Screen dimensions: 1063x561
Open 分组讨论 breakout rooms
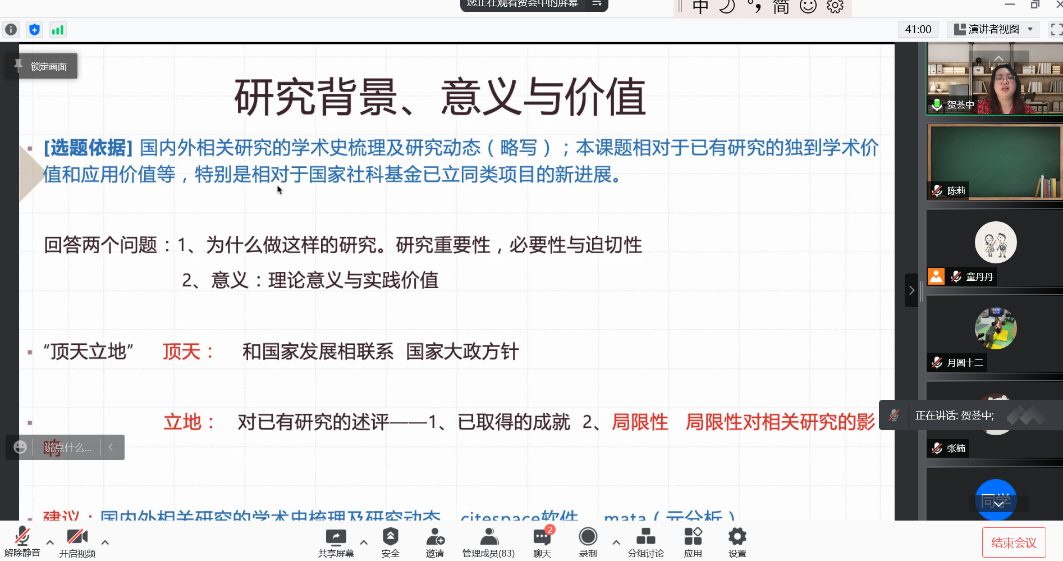click(645, 541)
